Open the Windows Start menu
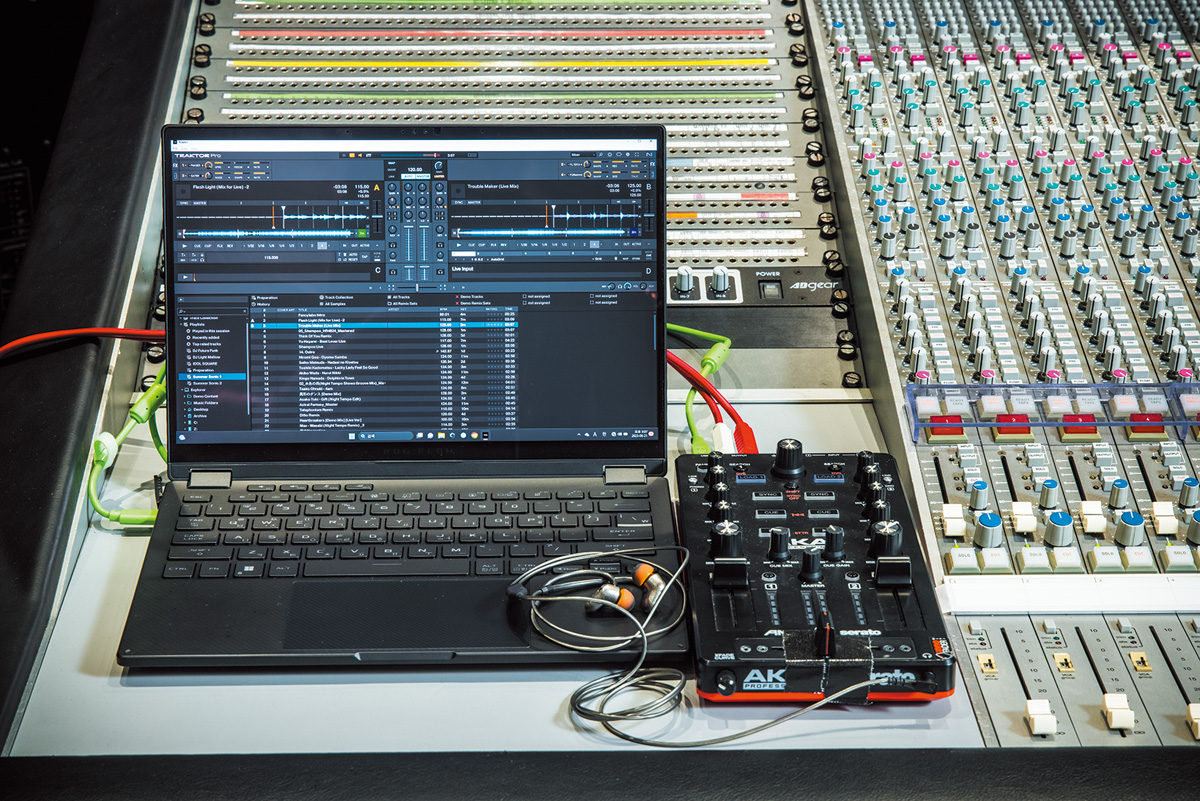Viewport: 1200px width, 801px height. click(352, 436)
